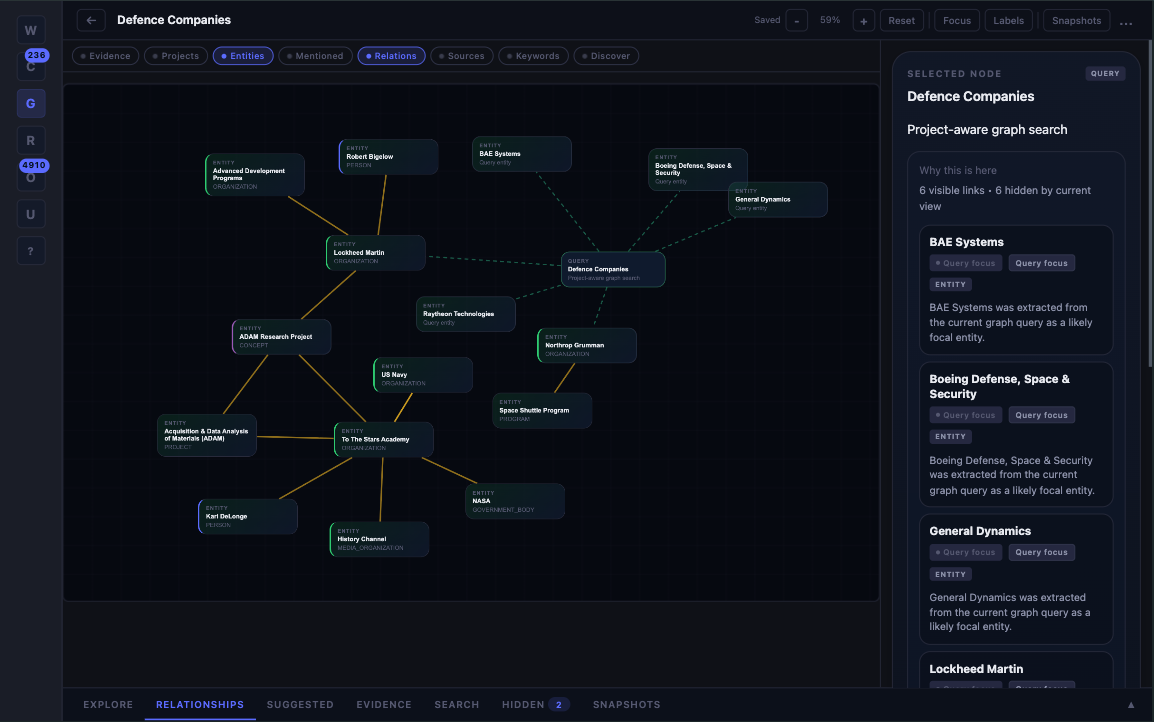Disable the Entities filter chip

[243, 56]
